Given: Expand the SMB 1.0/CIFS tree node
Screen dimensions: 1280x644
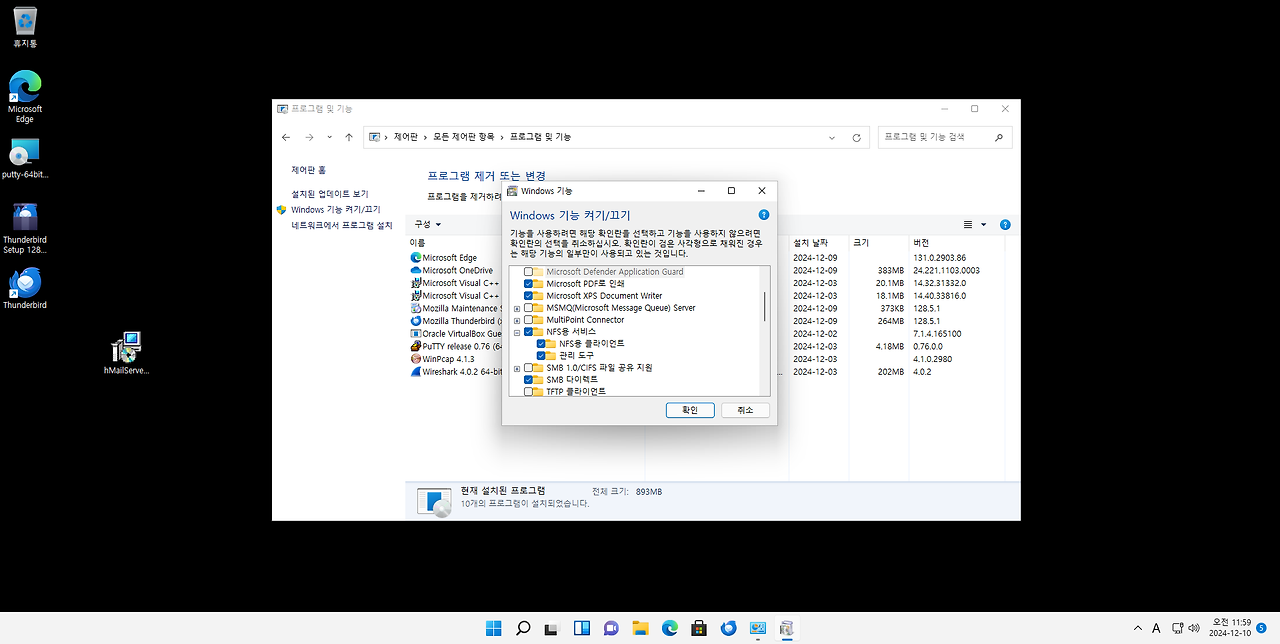Looking at the screenshot, I should click(x=517, y=368).
